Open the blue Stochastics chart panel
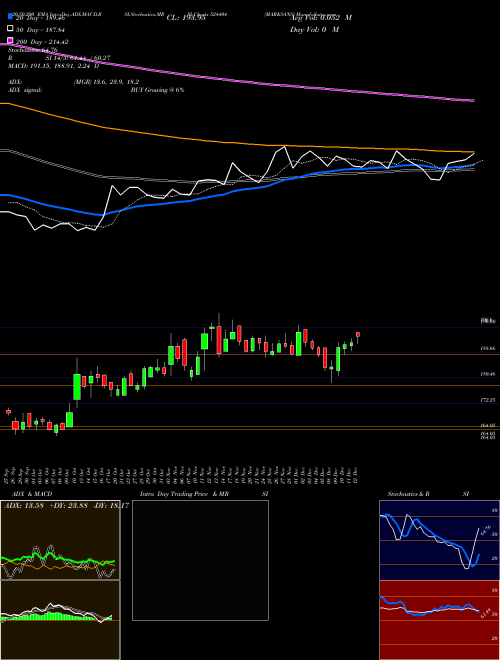 [x=439, y=540]
